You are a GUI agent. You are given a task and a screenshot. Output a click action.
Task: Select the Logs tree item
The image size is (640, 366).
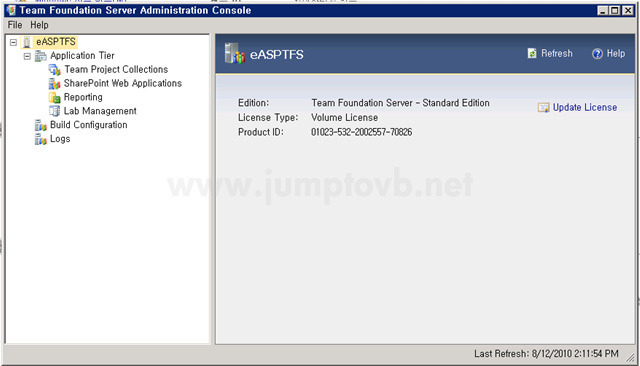60,139
